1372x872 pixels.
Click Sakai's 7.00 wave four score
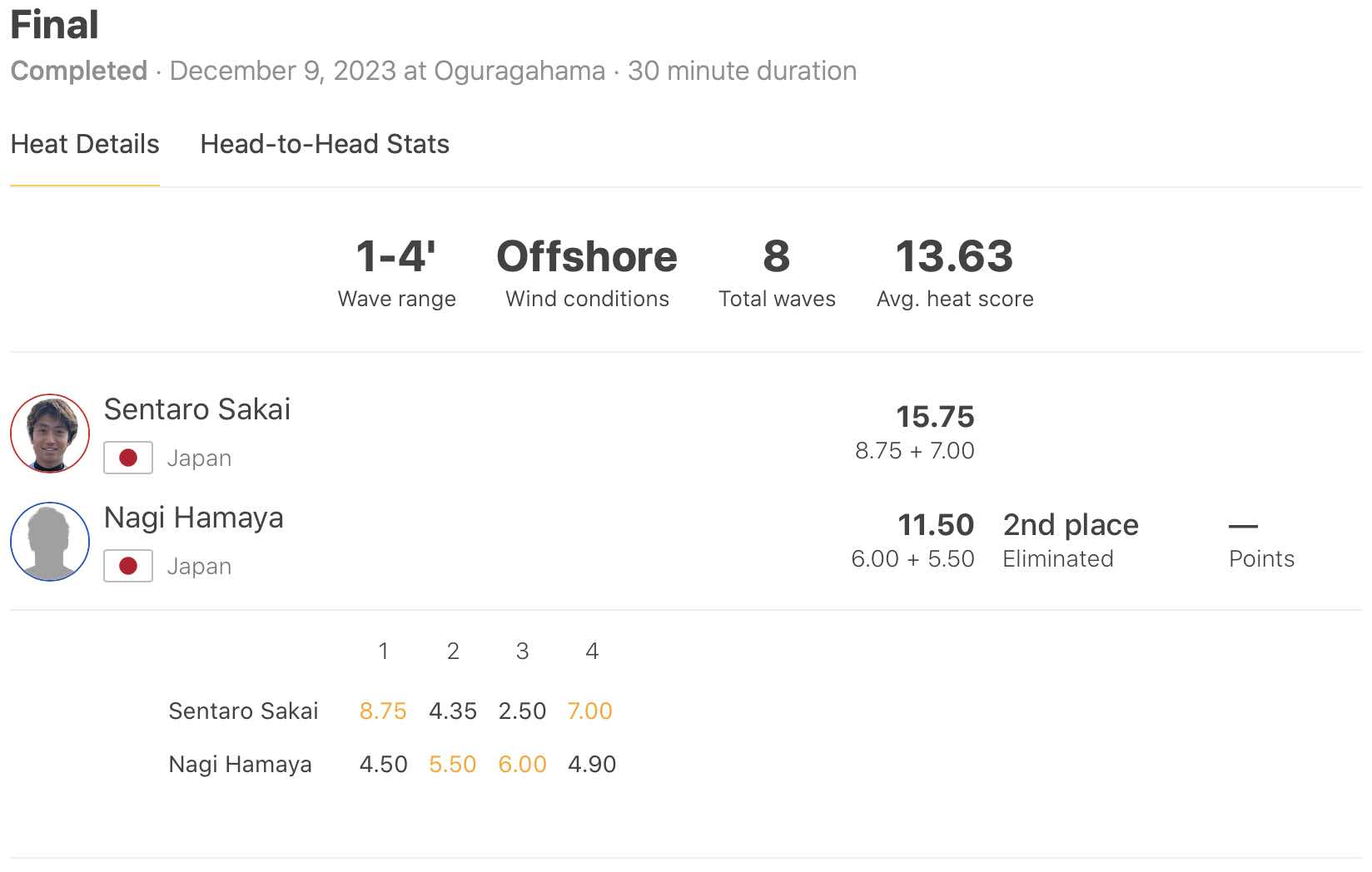(589, 711)
